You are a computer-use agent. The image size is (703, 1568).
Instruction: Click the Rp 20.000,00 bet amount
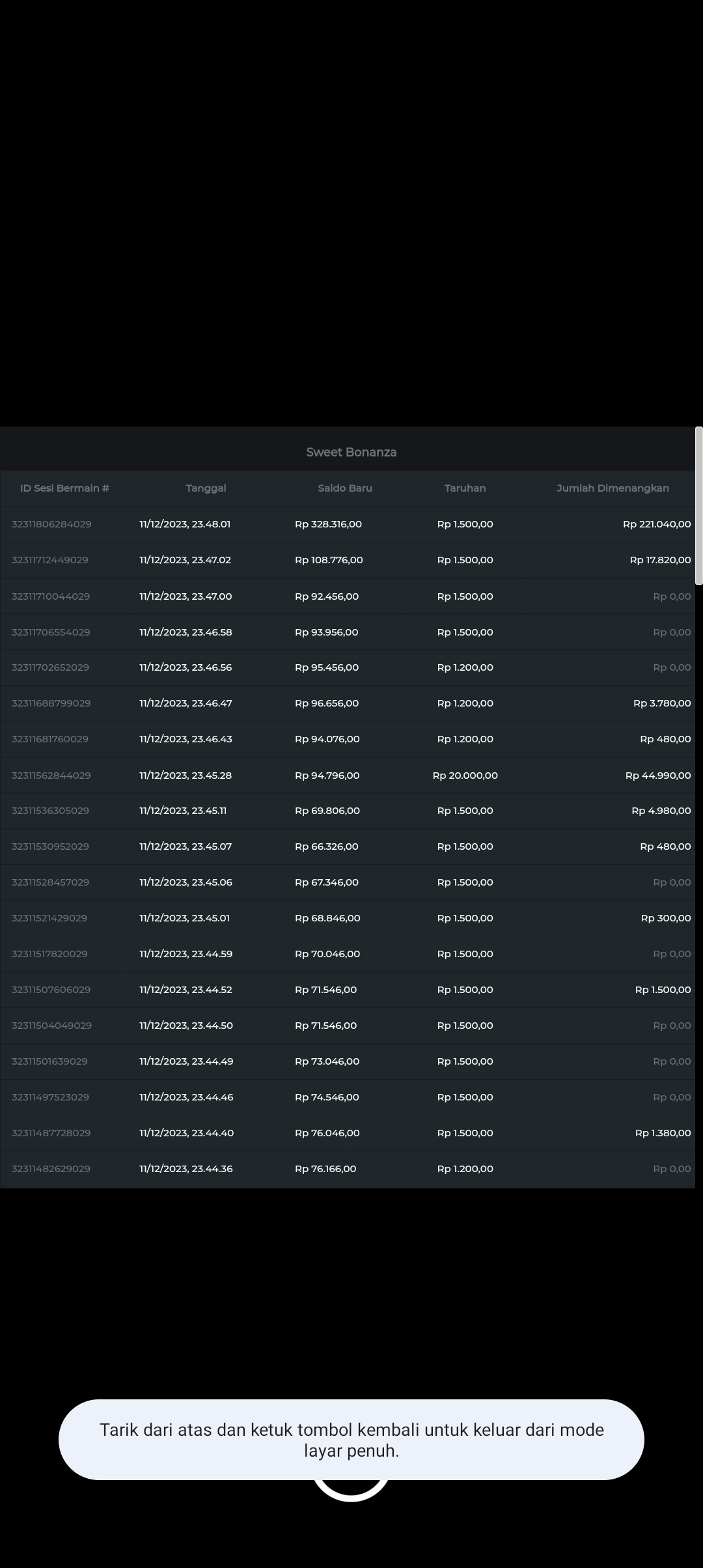point(465,776)
